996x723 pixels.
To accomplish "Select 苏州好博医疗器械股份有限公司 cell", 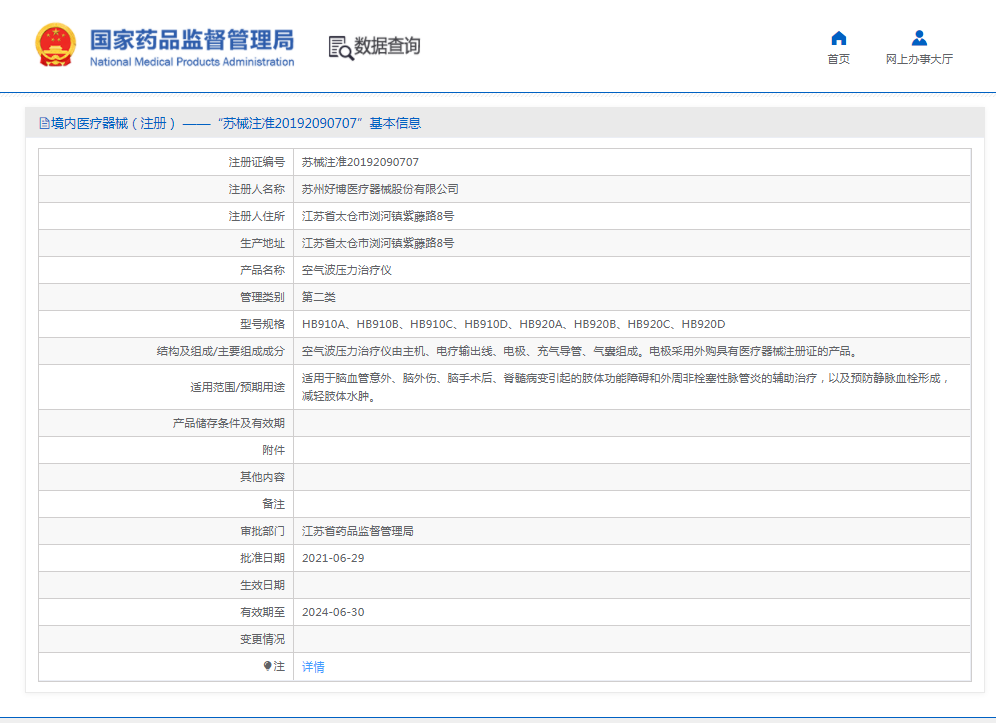I will coord(380,189).
